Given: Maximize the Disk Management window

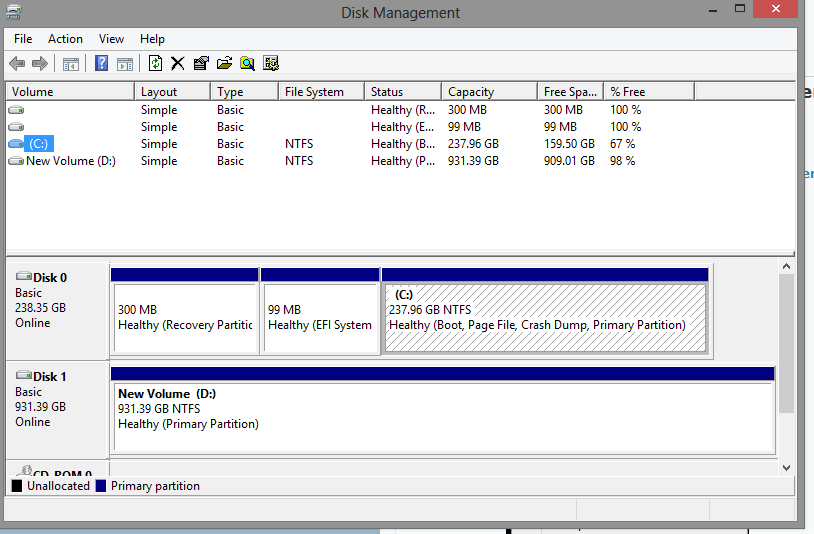Looking at the screenshot, I should [740, 9].
